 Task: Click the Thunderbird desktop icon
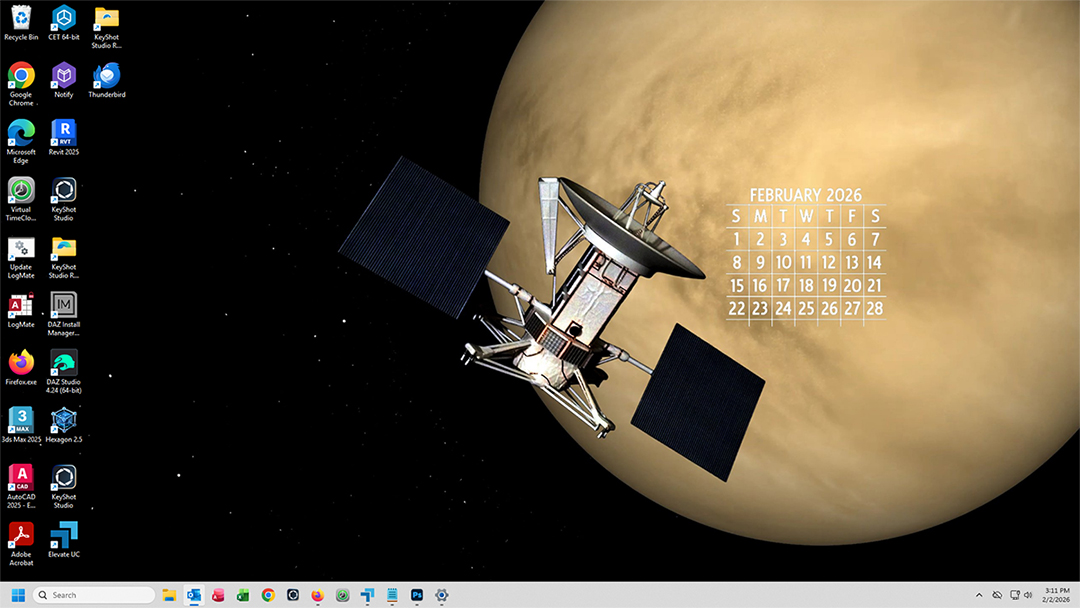[x=106, y=76]
